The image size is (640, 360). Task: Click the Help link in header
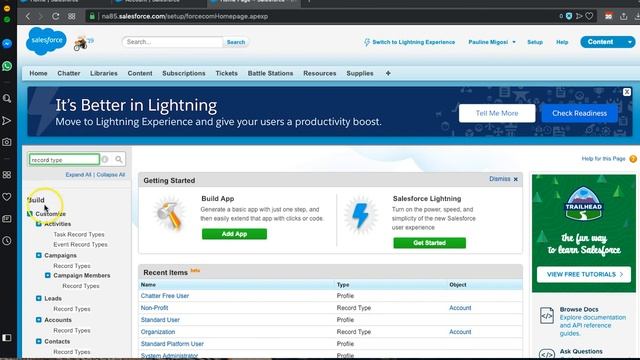(x=562, y=42)
